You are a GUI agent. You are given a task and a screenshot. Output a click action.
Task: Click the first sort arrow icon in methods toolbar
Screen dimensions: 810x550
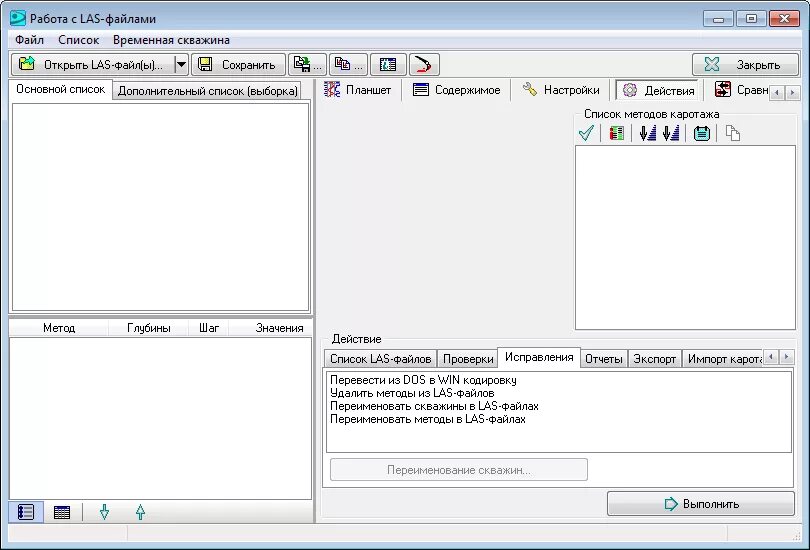(647, 133)
